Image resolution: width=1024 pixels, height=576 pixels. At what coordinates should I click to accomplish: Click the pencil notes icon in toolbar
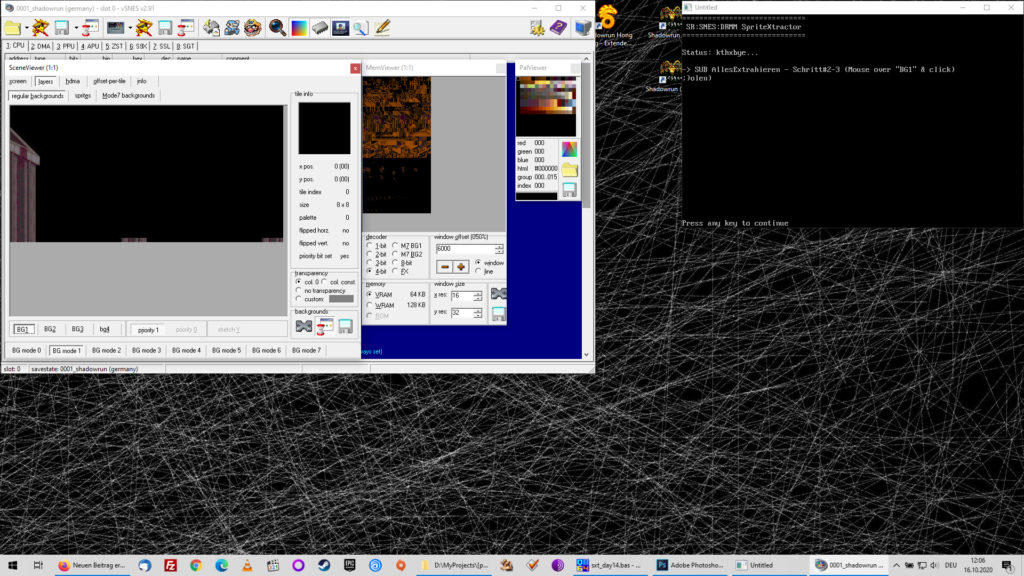click(x=382, y=27)
